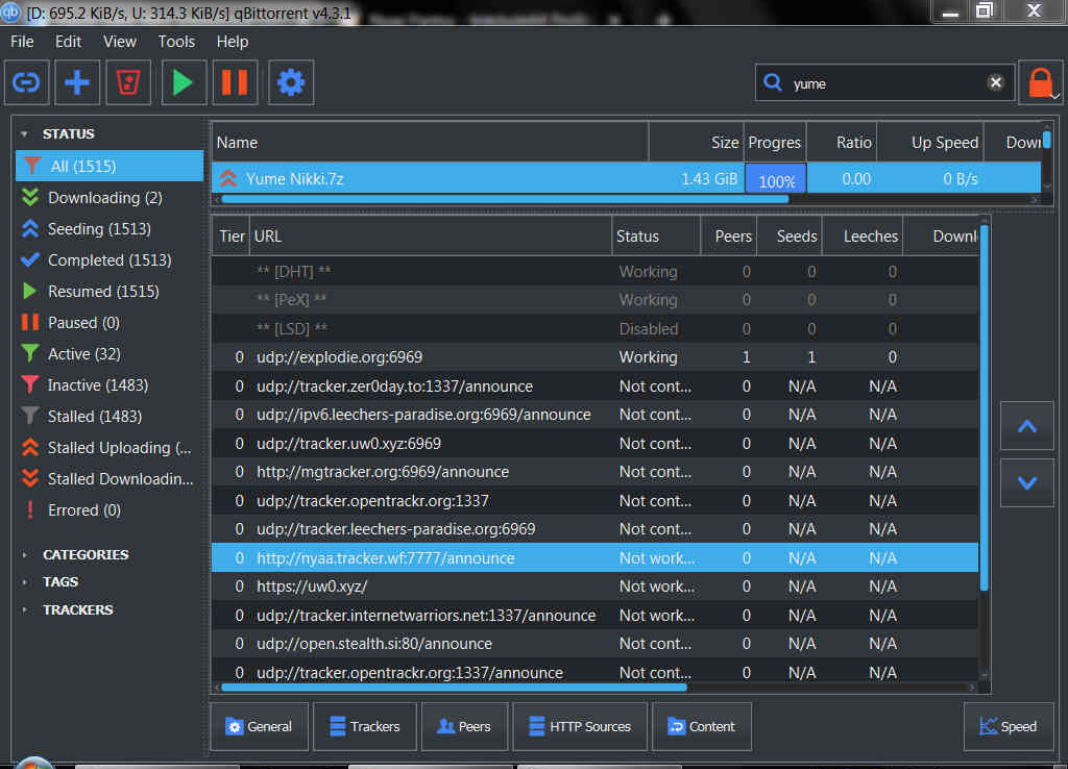
Task: Open the Help menu
Action: click(x=232, y=42)
